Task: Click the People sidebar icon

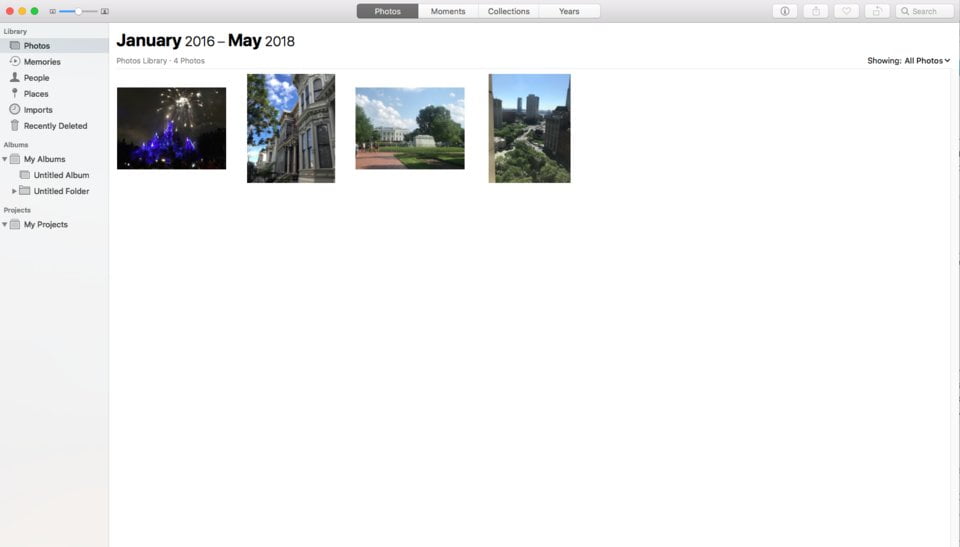Action: point(15,77)
